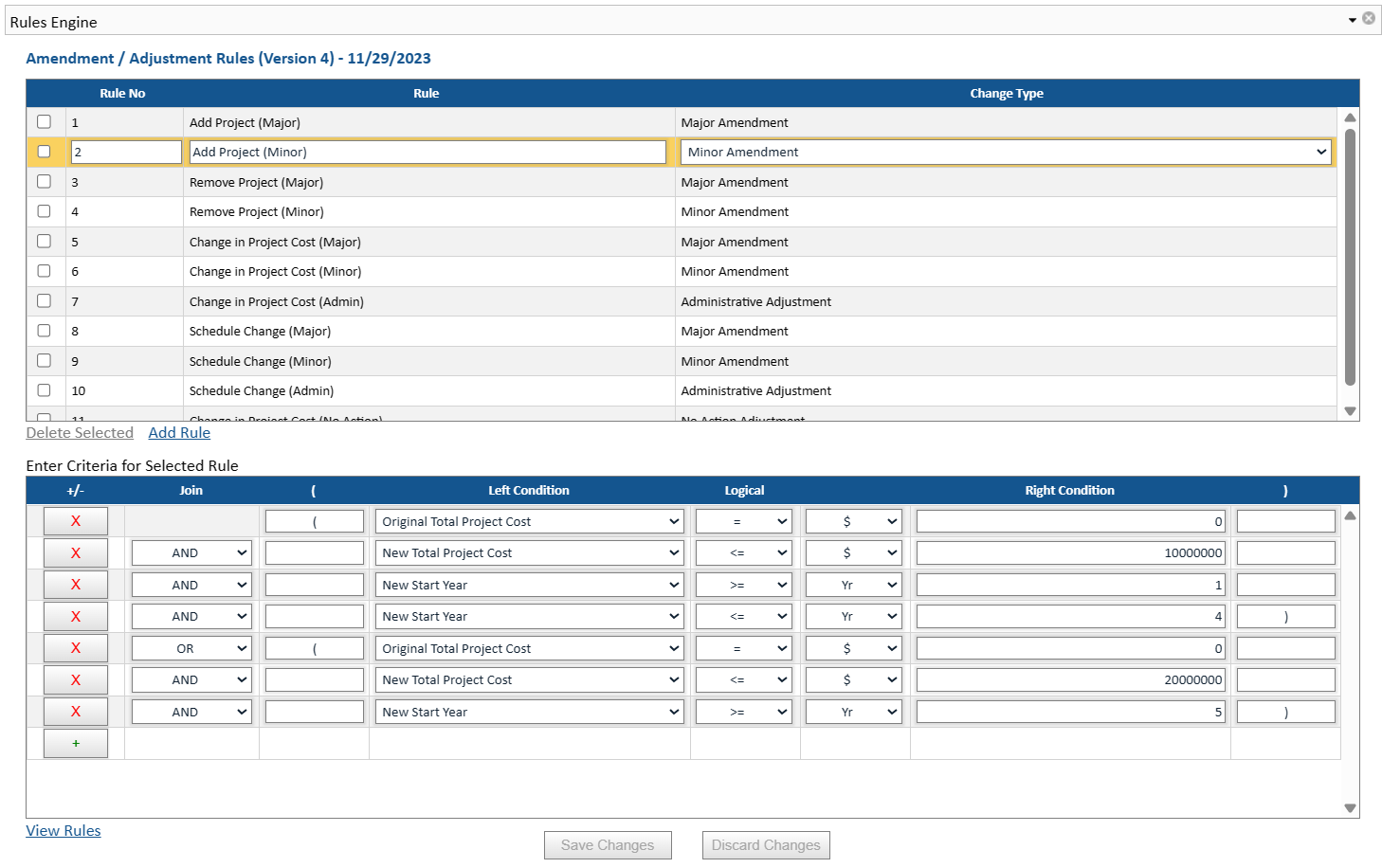Click the criteria table scroll-down arrow
The width and height of the screenshot is (1382, 868).
tap(1350, 808)
